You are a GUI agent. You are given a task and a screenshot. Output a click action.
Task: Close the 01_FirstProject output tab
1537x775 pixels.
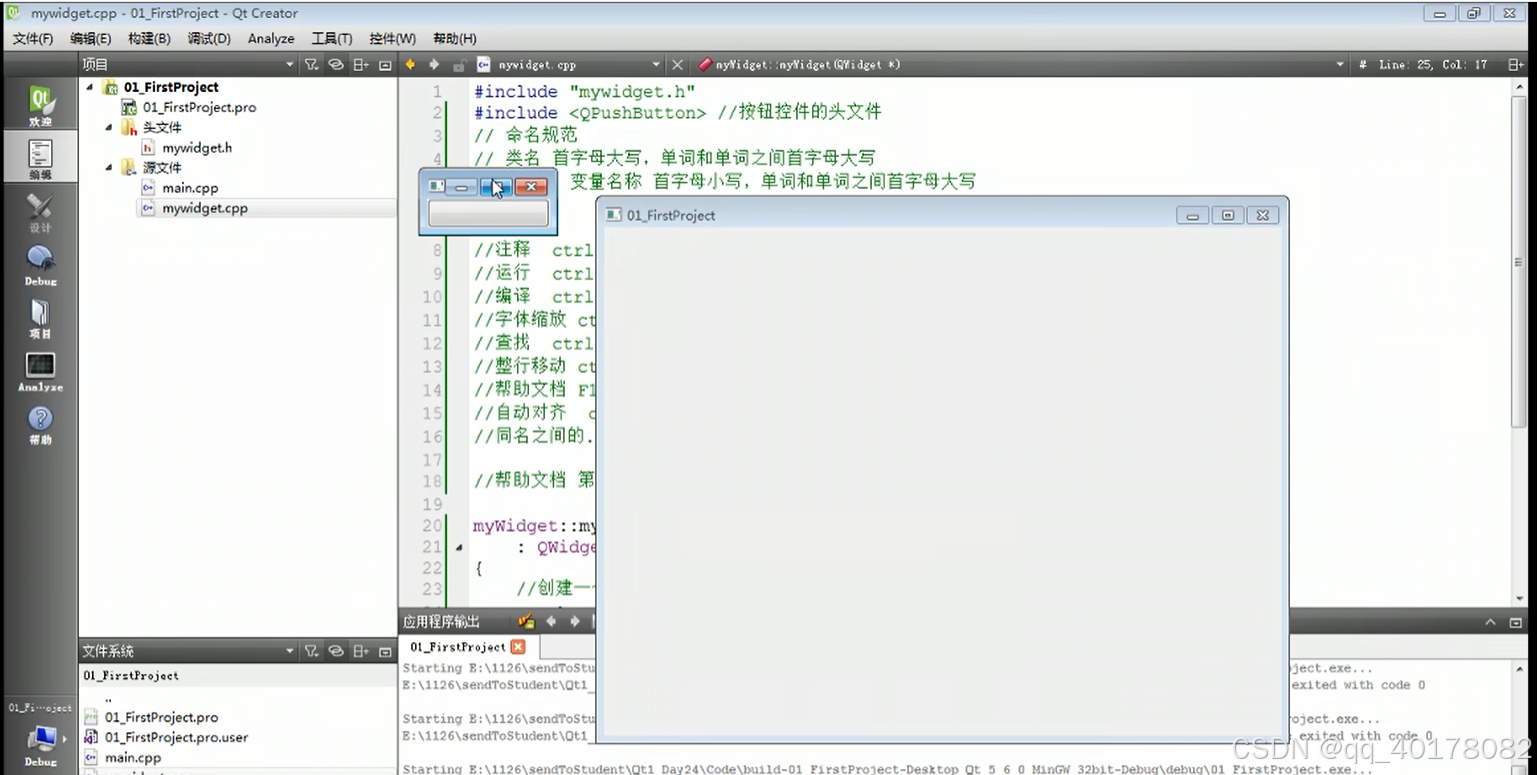pos(518,647)
